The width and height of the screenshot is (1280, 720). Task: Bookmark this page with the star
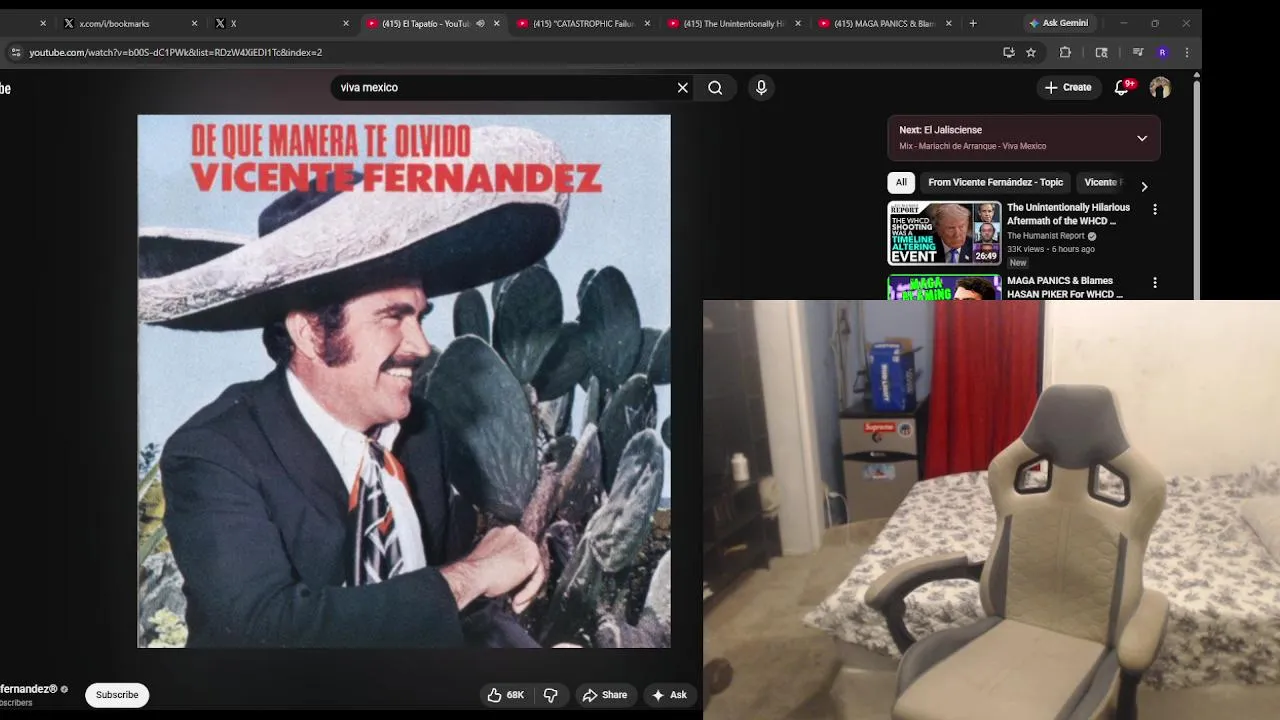pos(1031,52)
